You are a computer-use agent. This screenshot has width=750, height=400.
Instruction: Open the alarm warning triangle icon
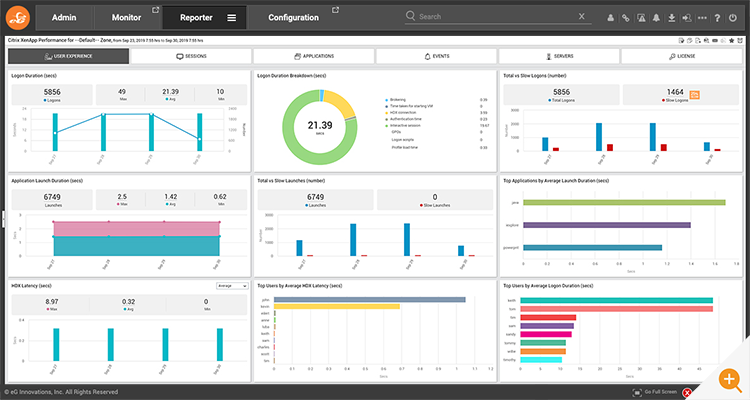[641, 18]
